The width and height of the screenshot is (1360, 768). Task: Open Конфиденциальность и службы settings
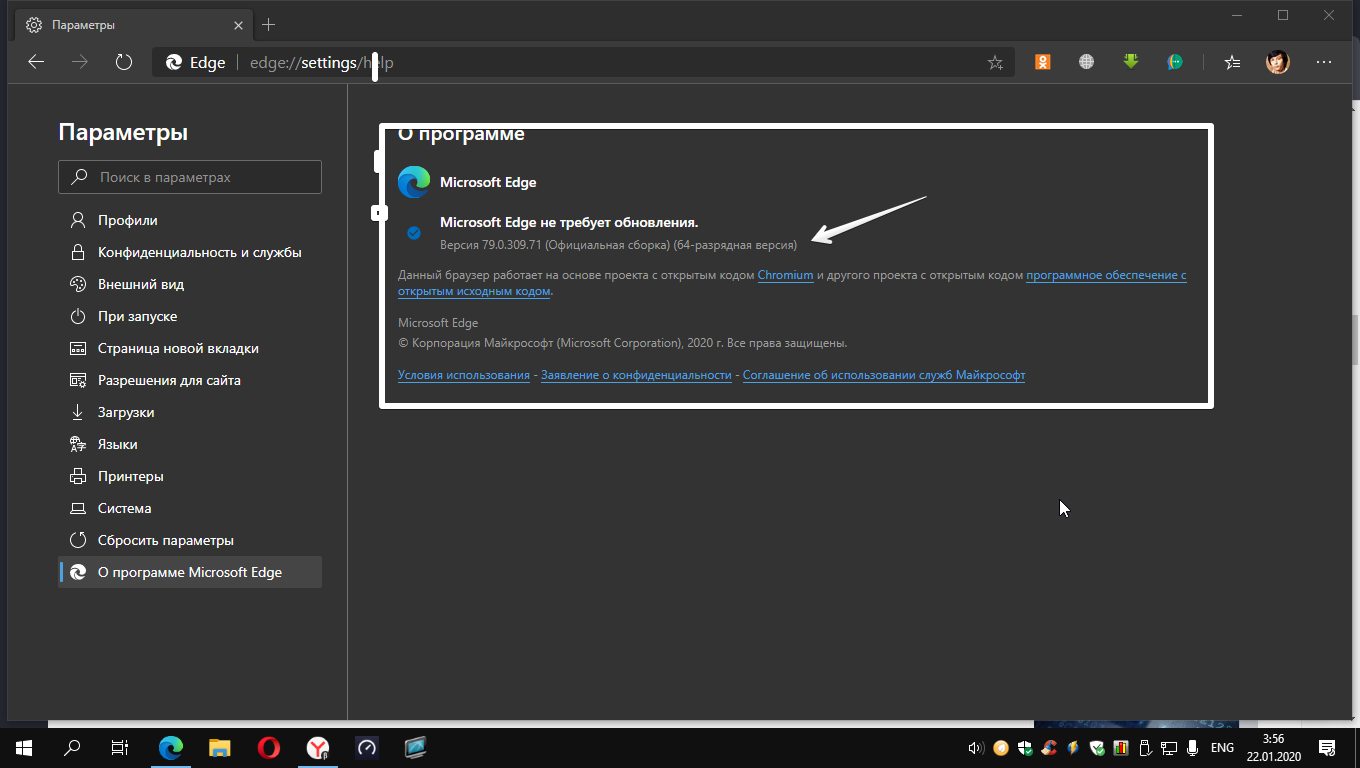click(190, 252)
